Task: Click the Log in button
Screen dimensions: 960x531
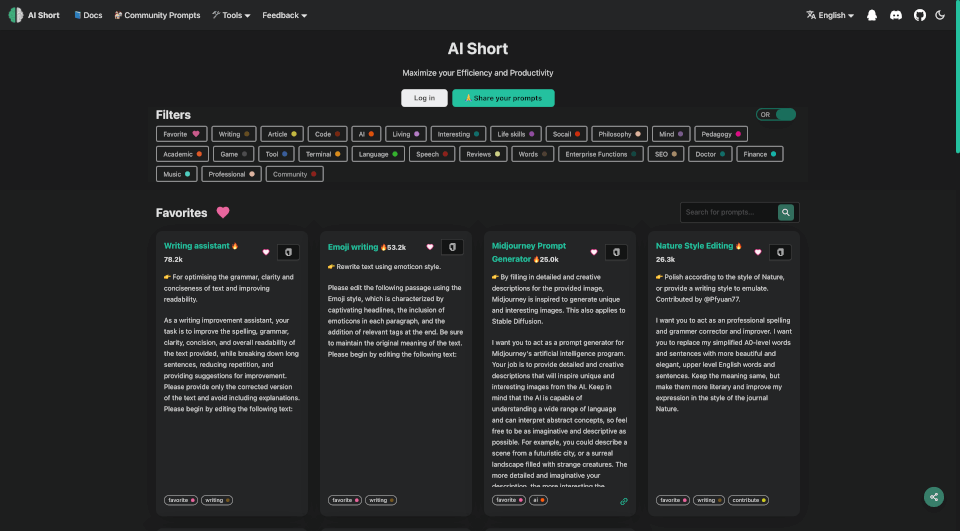Action: (x=424, y=98)
